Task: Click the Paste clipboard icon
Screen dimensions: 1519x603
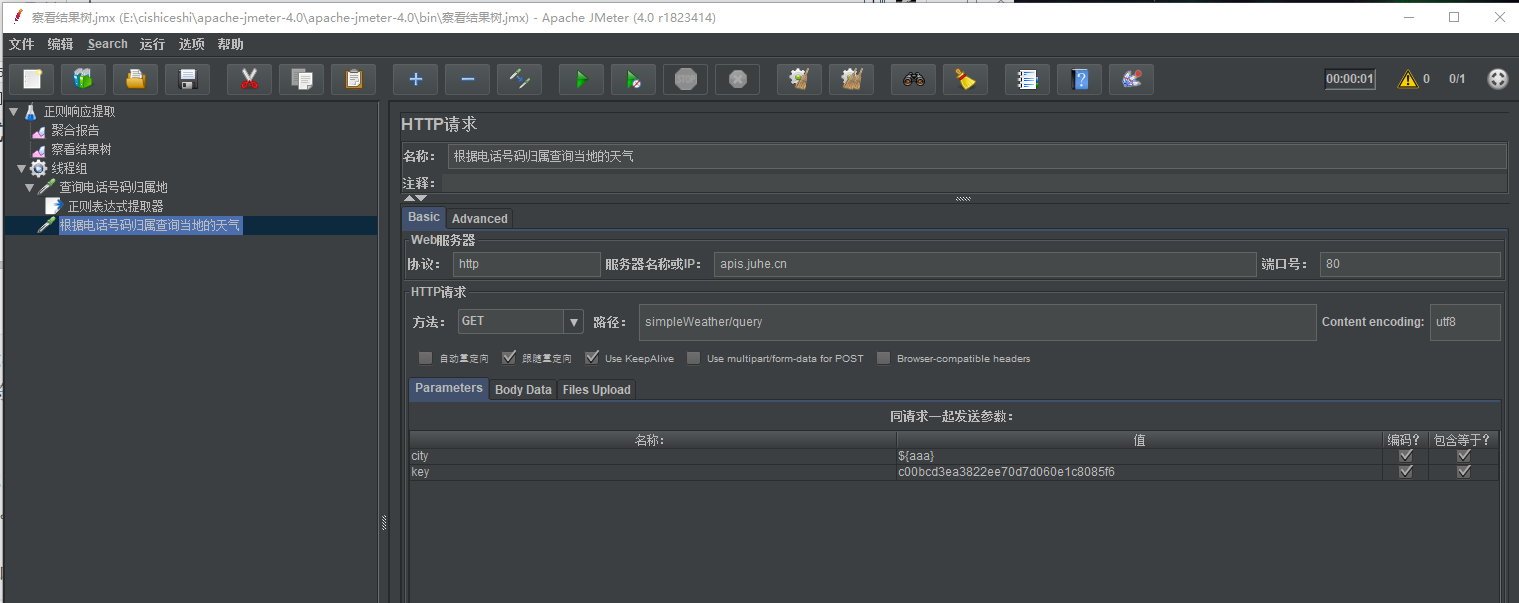Action: (353, 79)
